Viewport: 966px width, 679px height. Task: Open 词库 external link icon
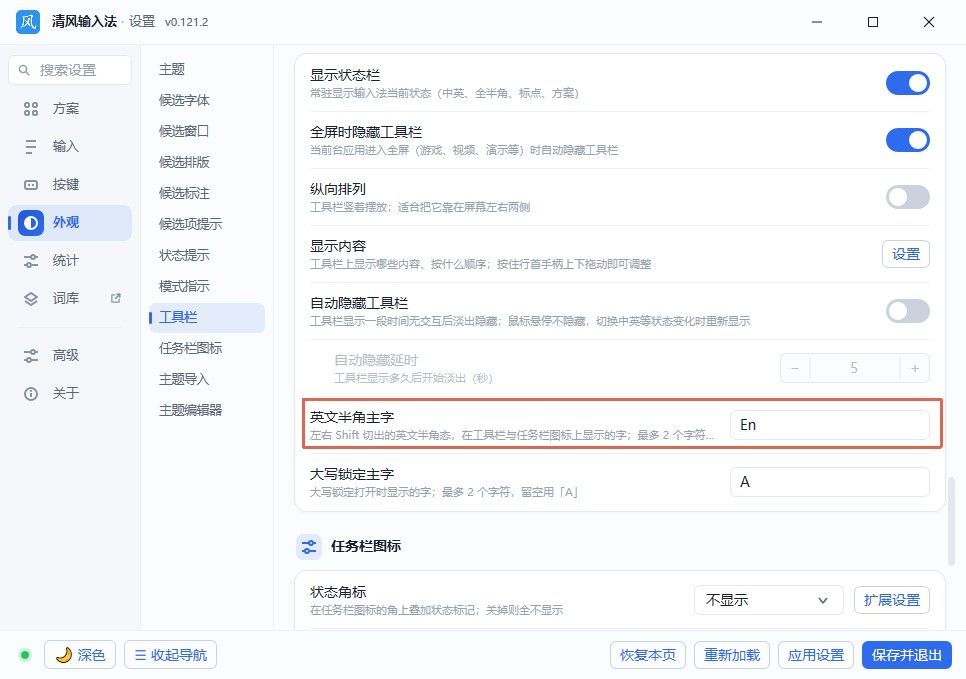(x=115, y=298)
